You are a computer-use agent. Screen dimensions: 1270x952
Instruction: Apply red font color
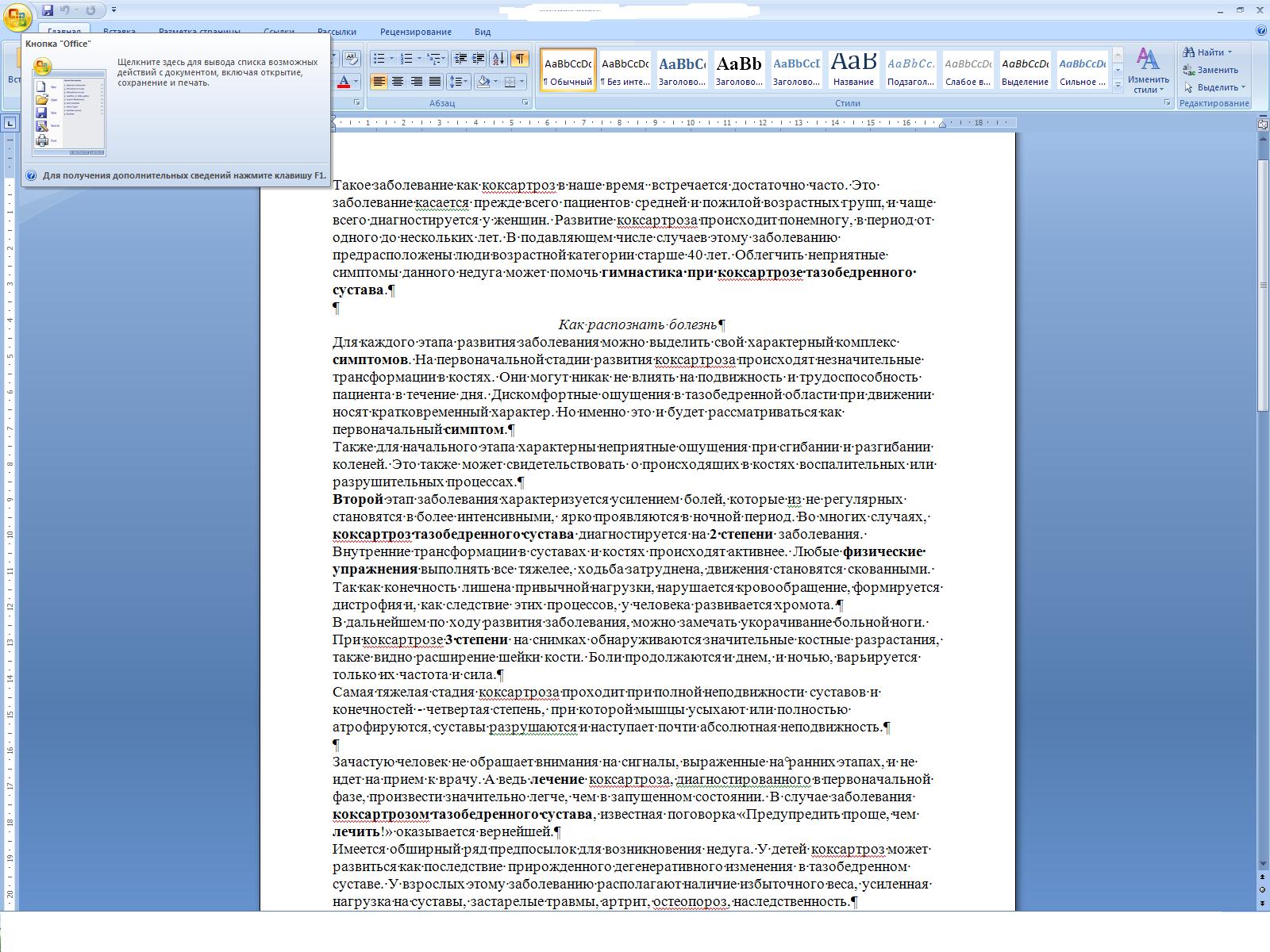coord(344,81)
